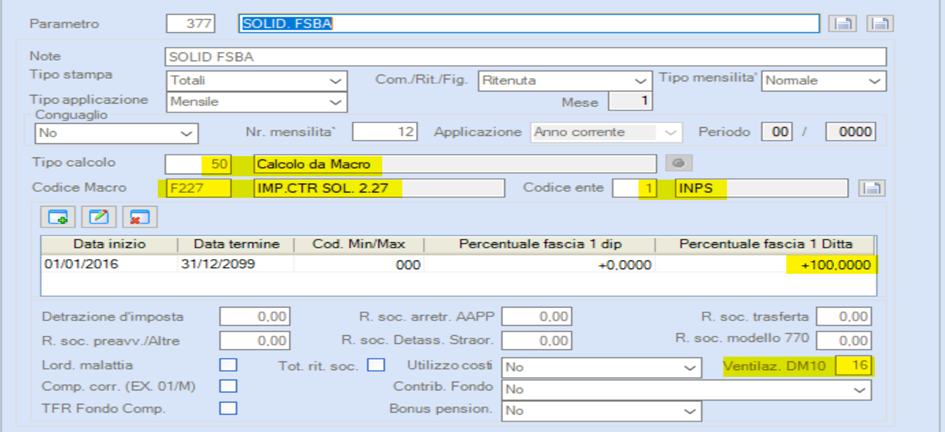The width and height of the screenshot is (945, 432).
Task: Click the Periodo month field showing 00
Action: pos(777,131)
